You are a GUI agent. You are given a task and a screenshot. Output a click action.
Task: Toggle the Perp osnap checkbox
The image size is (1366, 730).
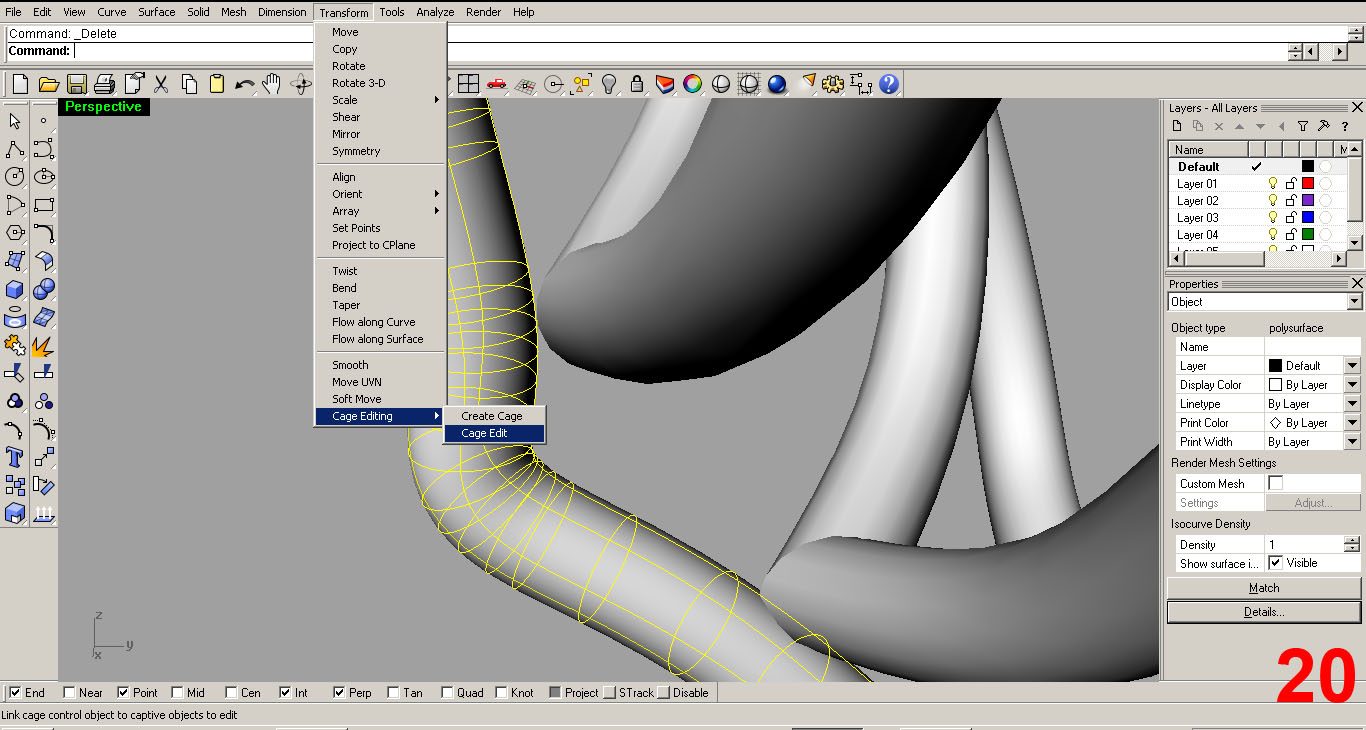[339, 692]
